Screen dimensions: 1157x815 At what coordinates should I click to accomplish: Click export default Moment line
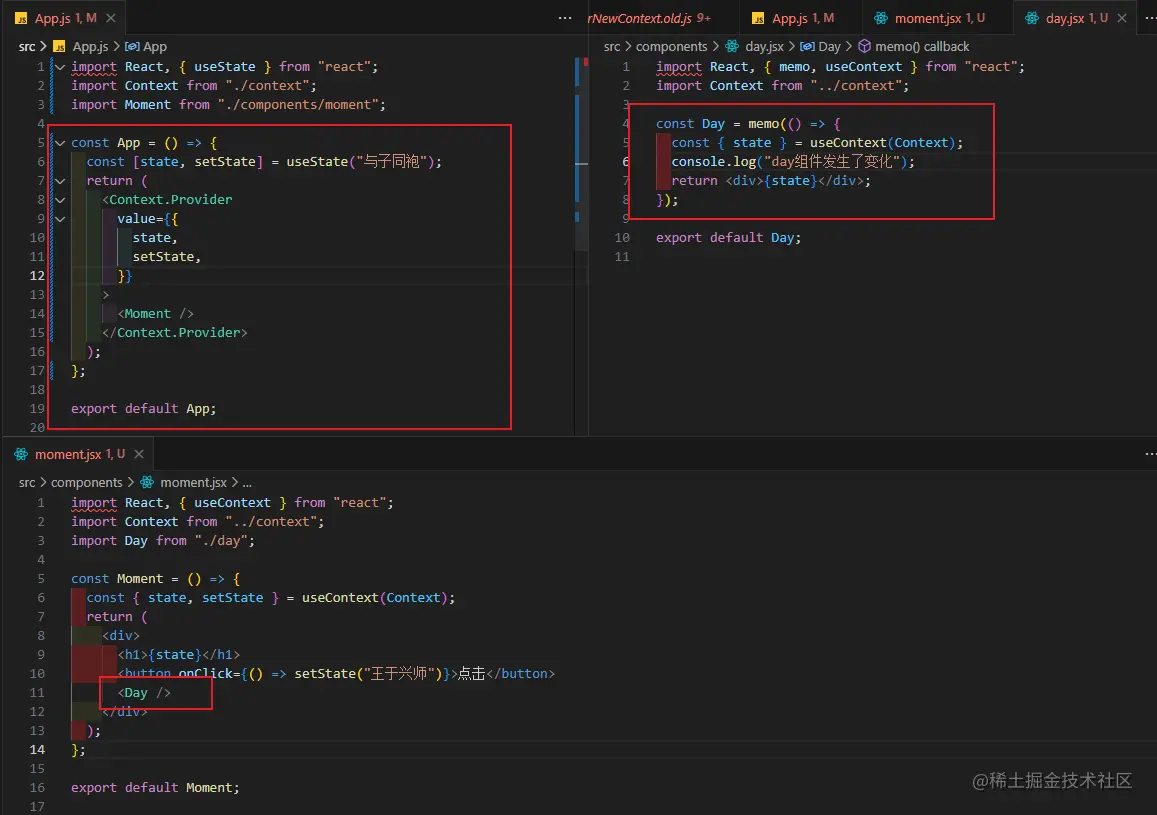pyautogui.click(x=155, y=788)
